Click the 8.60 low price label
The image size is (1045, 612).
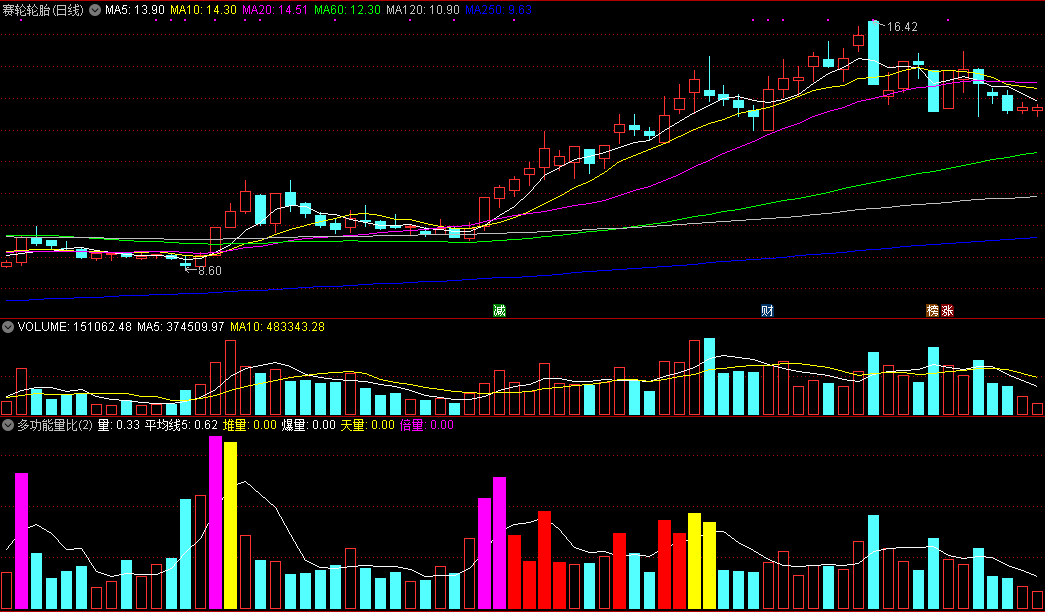click(209, 271)
